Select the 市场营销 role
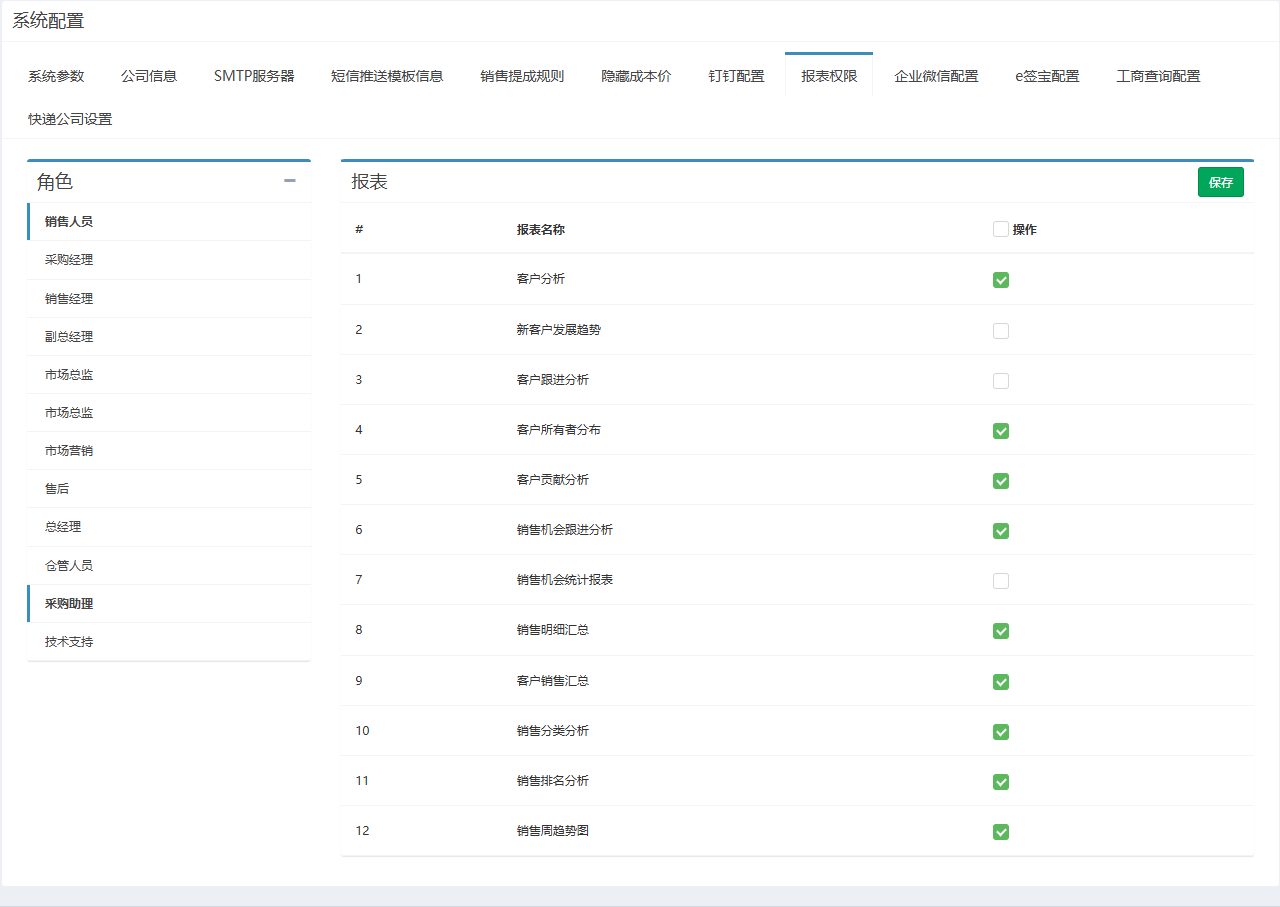 (169, 451)
